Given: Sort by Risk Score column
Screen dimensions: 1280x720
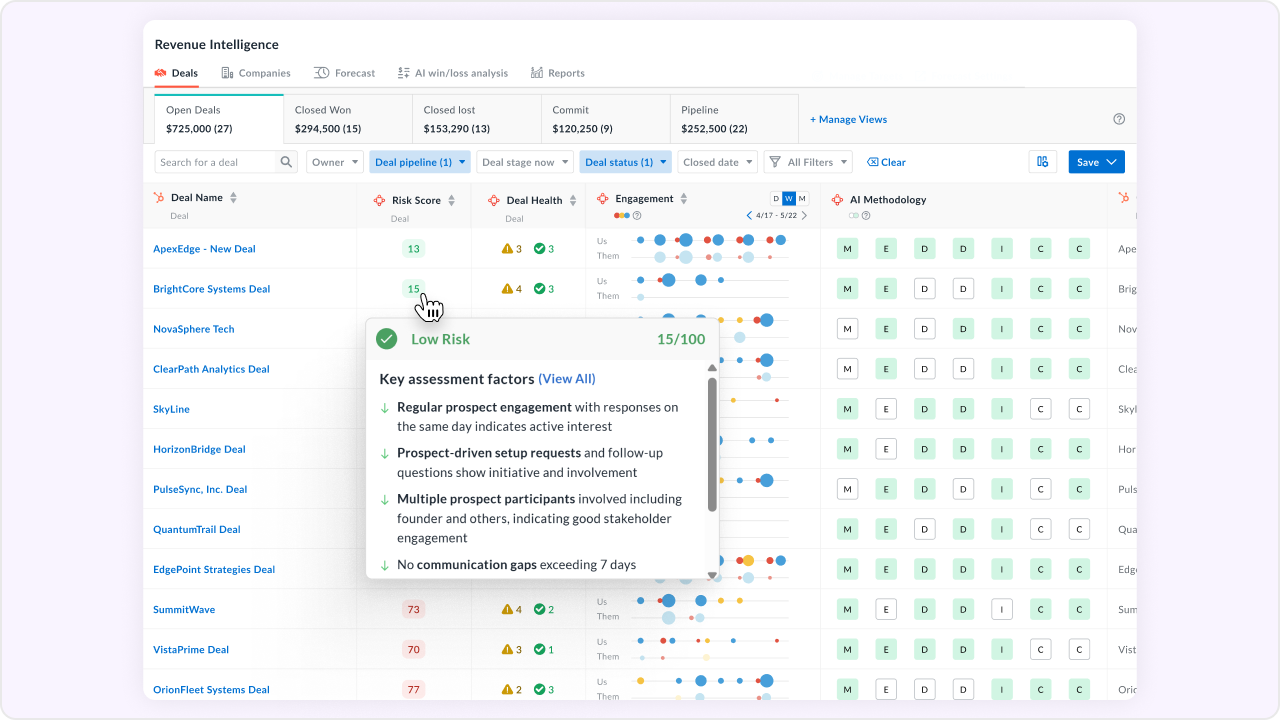Looking at the screenshot, I should coord(451,200).
